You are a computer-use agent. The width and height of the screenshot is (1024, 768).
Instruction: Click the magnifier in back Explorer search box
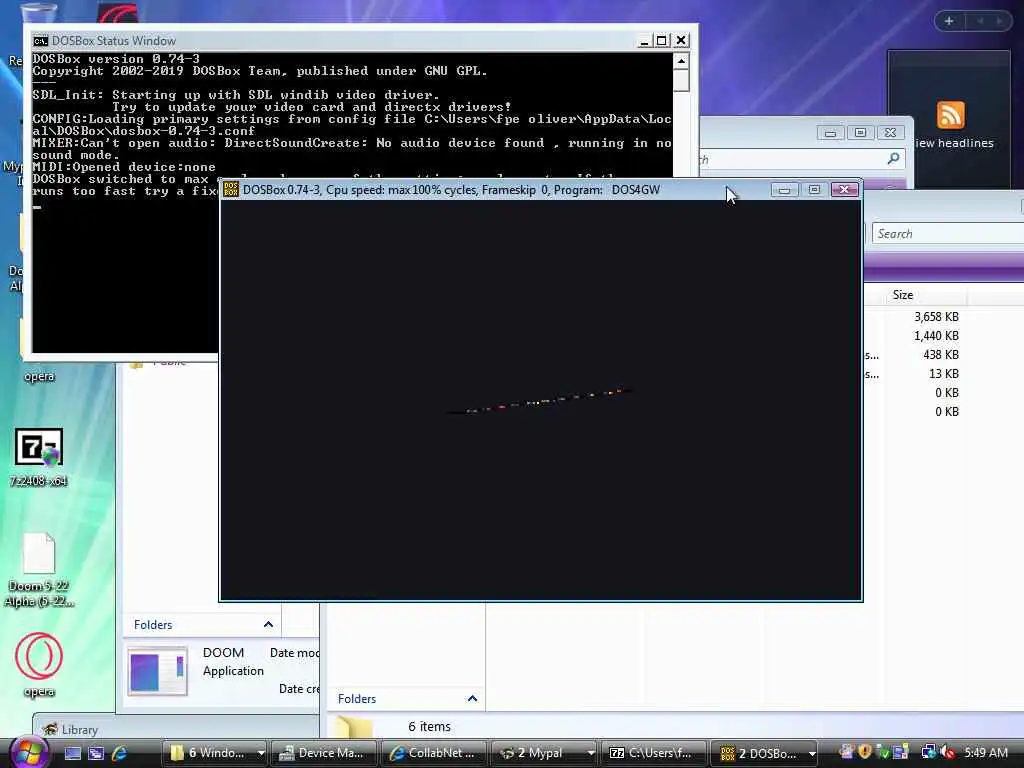point(893,158)
